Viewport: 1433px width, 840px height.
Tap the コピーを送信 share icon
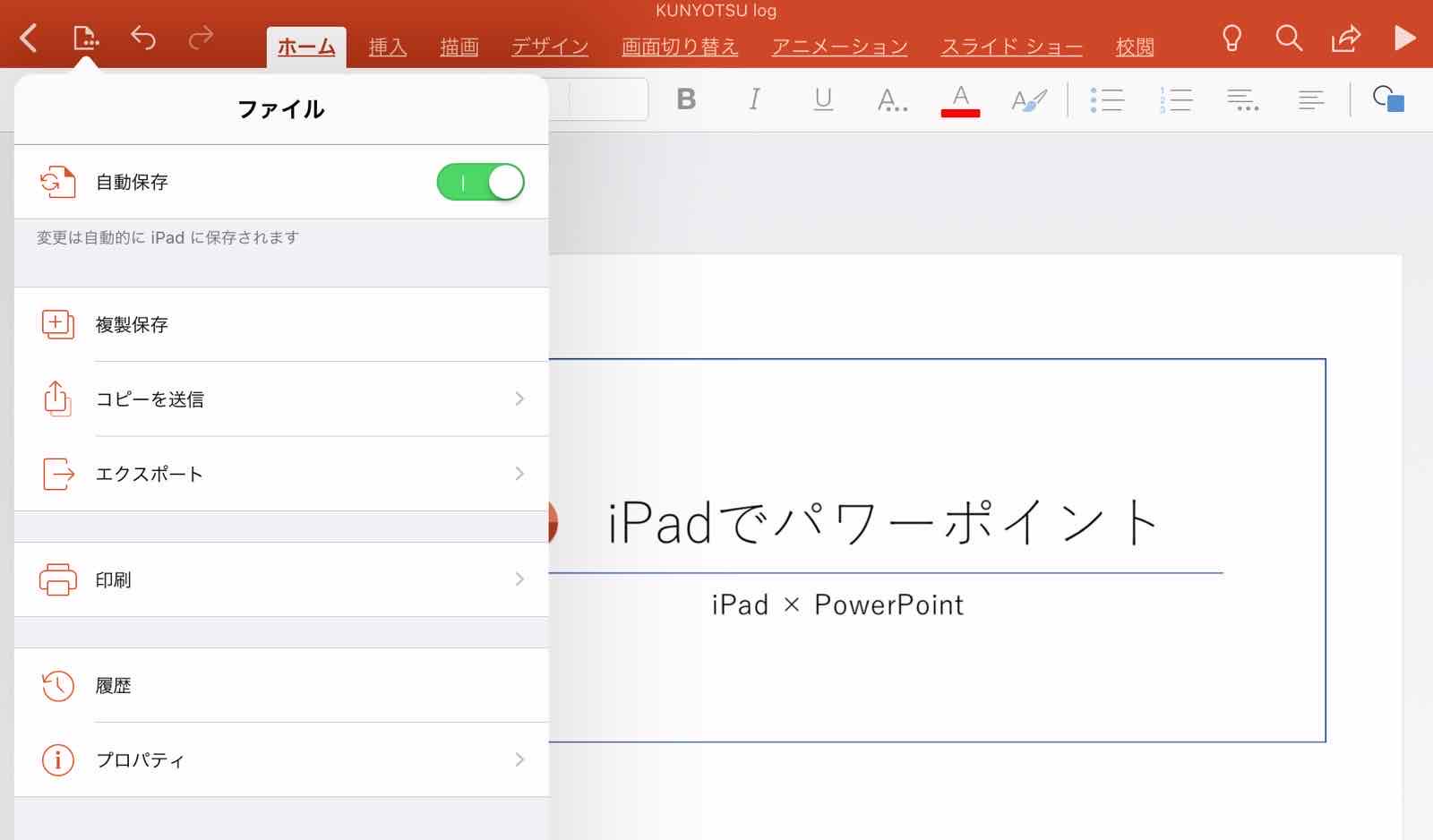coord(57,399)
